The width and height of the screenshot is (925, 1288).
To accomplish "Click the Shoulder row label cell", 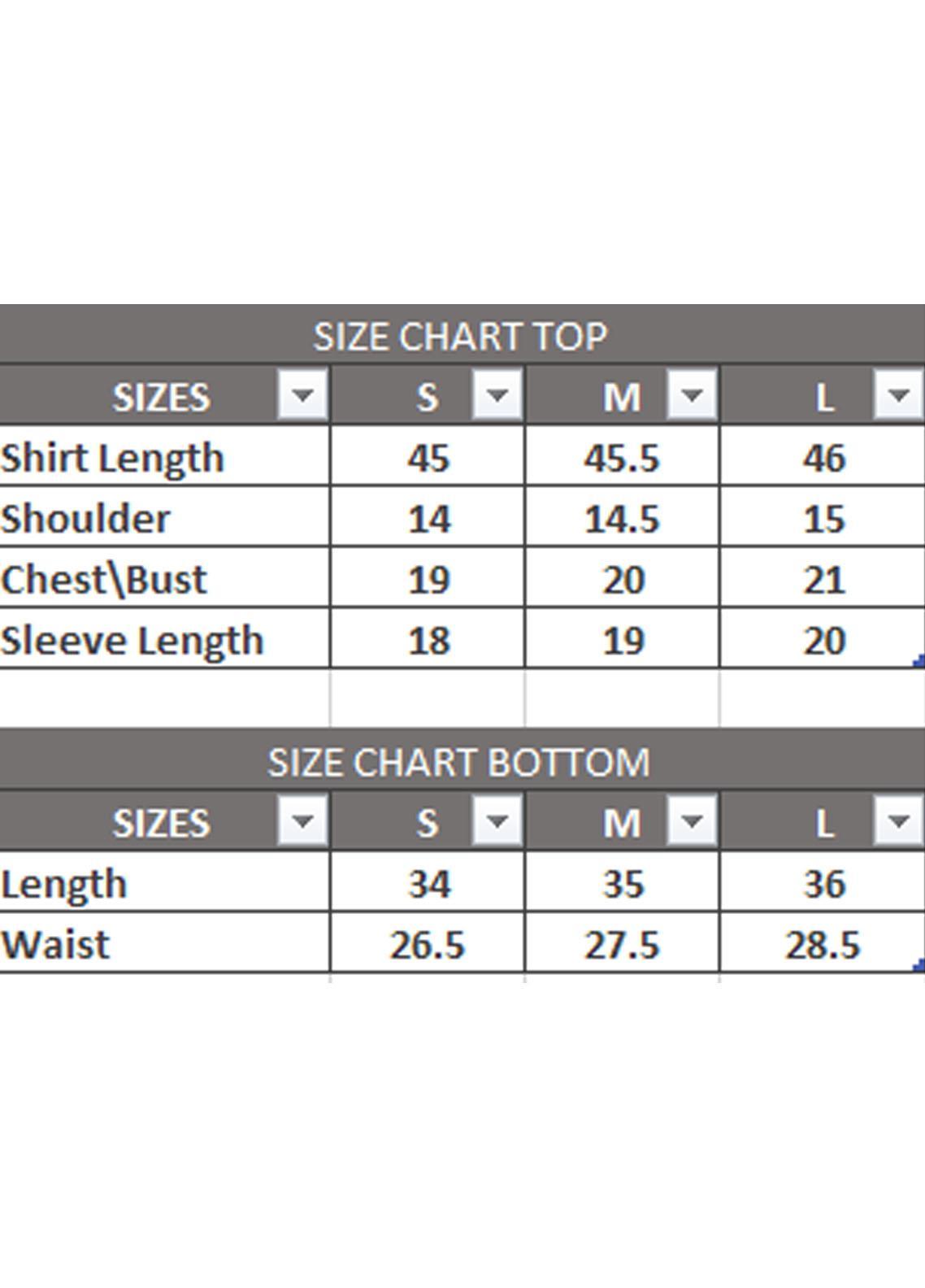I will 85,518.
